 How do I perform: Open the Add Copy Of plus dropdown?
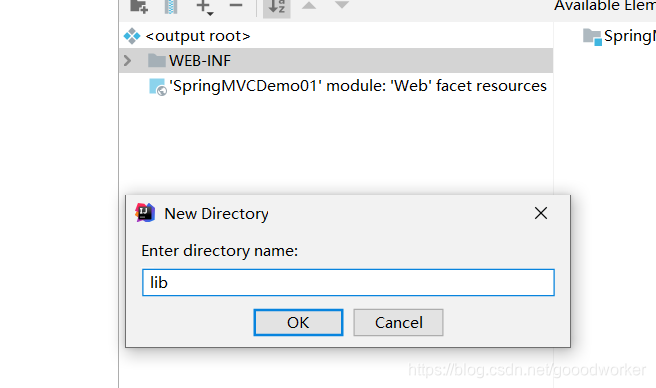click(205, 7)
